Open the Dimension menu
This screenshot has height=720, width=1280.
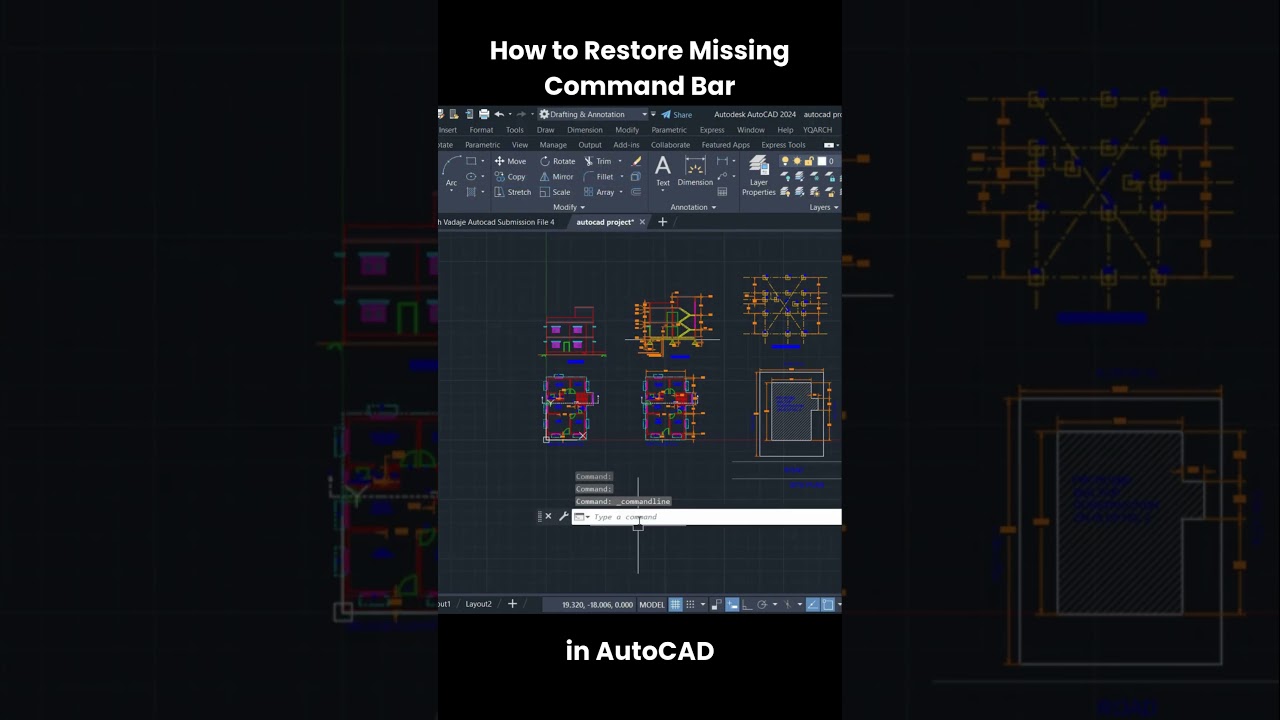[585, 130]
